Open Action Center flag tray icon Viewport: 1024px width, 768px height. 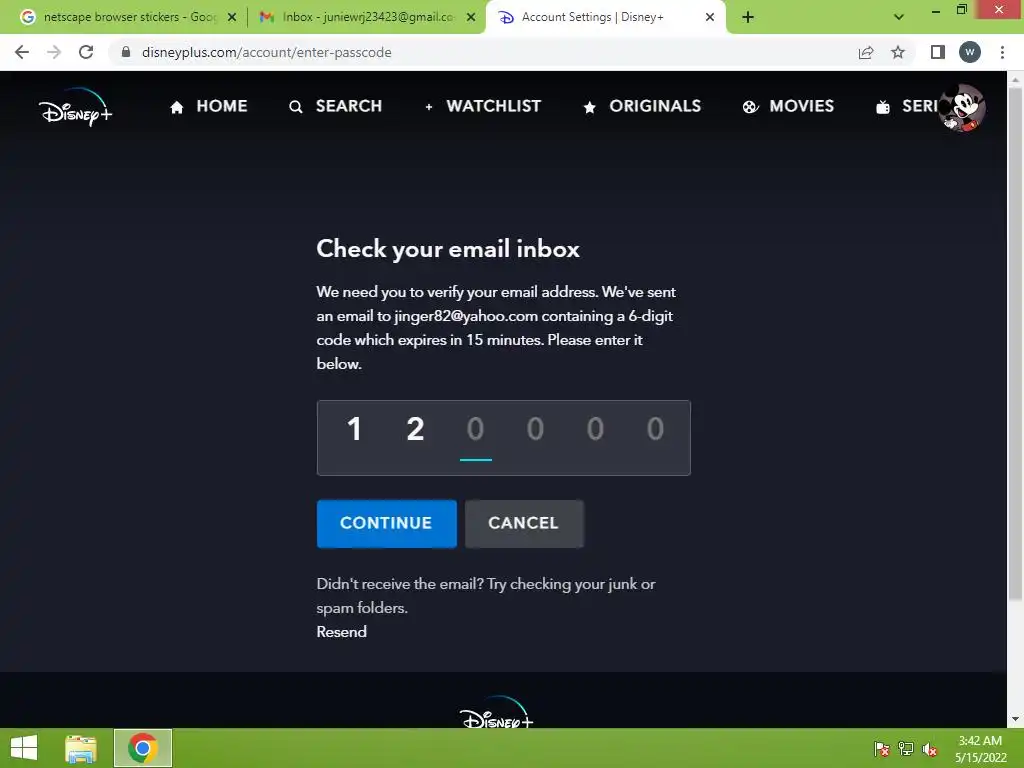pyautogui.click(x=882, y=749)
